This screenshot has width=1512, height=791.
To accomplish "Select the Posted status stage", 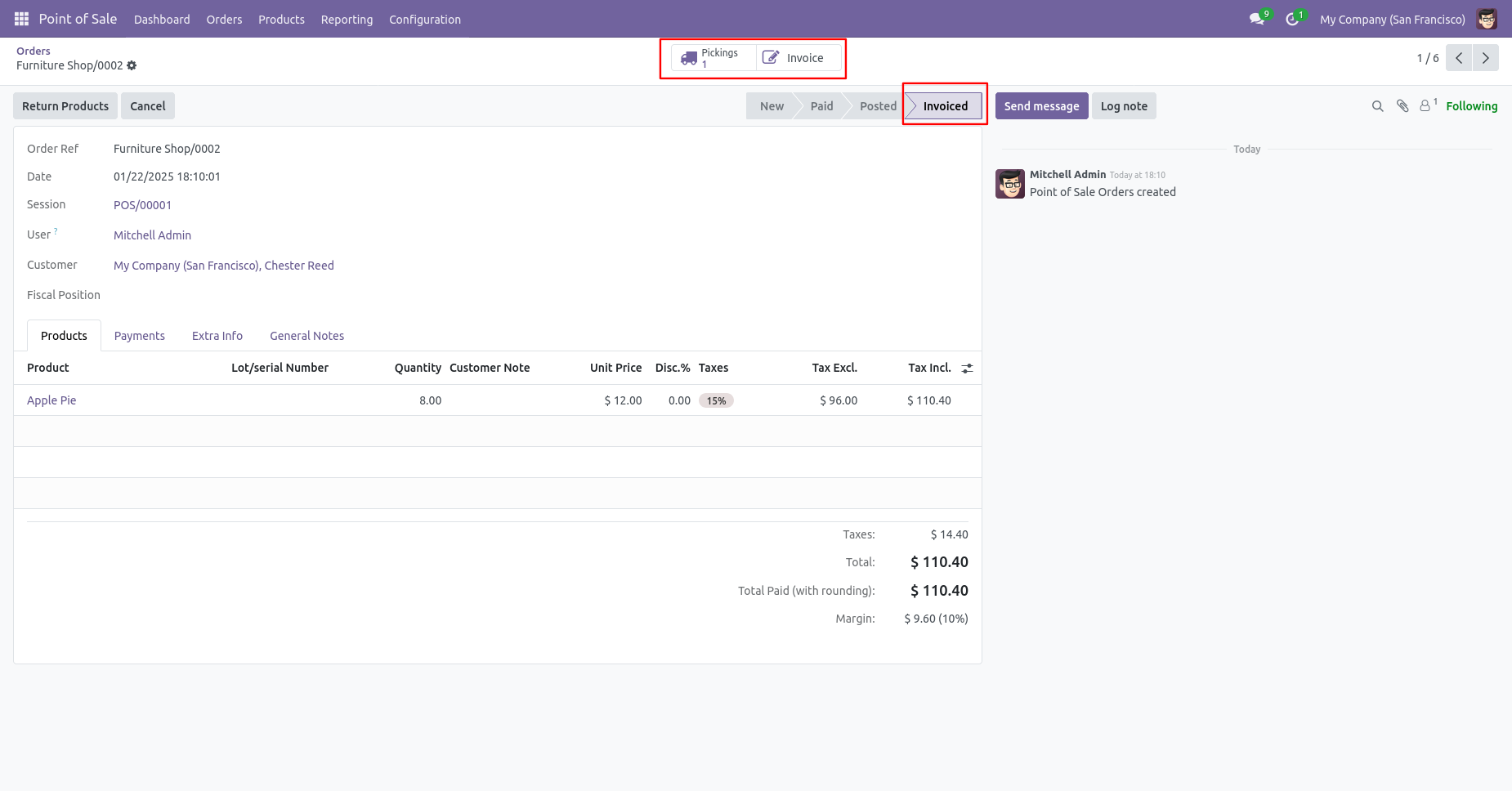I will pyautogui.click(x=878, y=106).
